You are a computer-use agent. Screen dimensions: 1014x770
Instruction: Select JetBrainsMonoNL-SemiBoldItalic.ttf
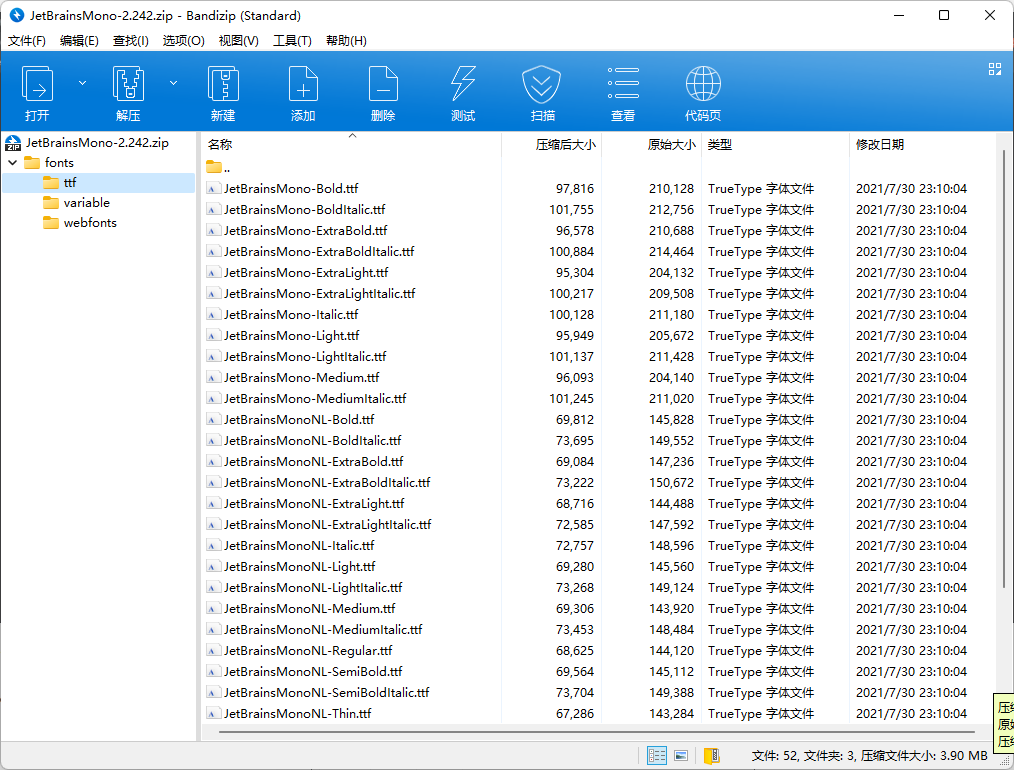coord(327,692)
